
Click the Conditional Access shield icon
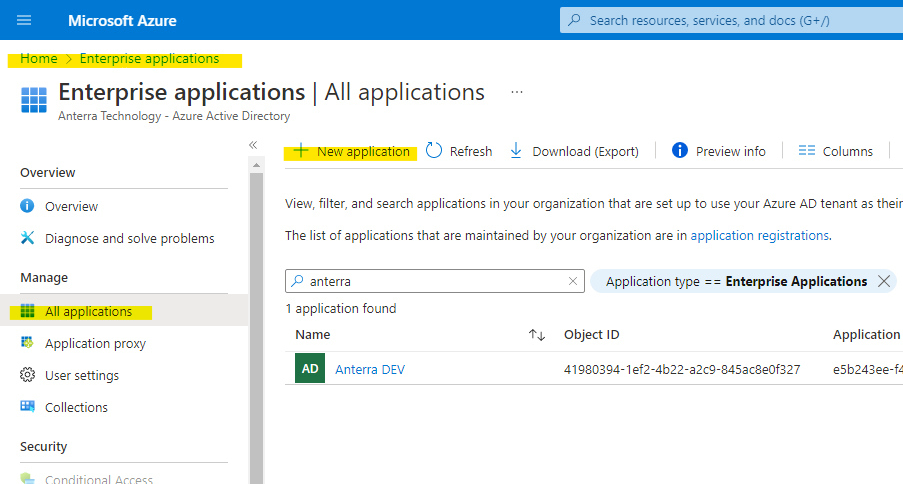27,478
